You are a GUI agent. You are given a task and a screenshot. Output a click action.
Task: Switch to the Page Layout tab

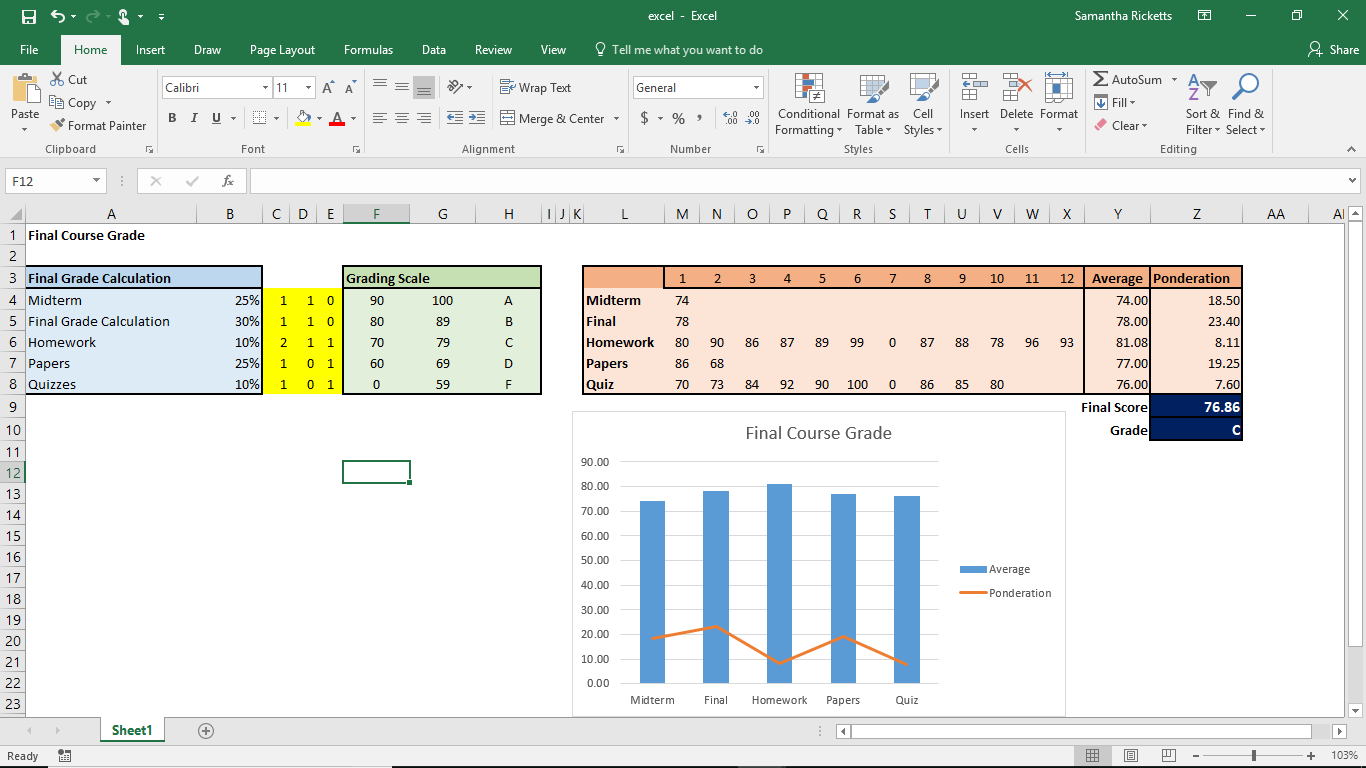click(282, 49)
